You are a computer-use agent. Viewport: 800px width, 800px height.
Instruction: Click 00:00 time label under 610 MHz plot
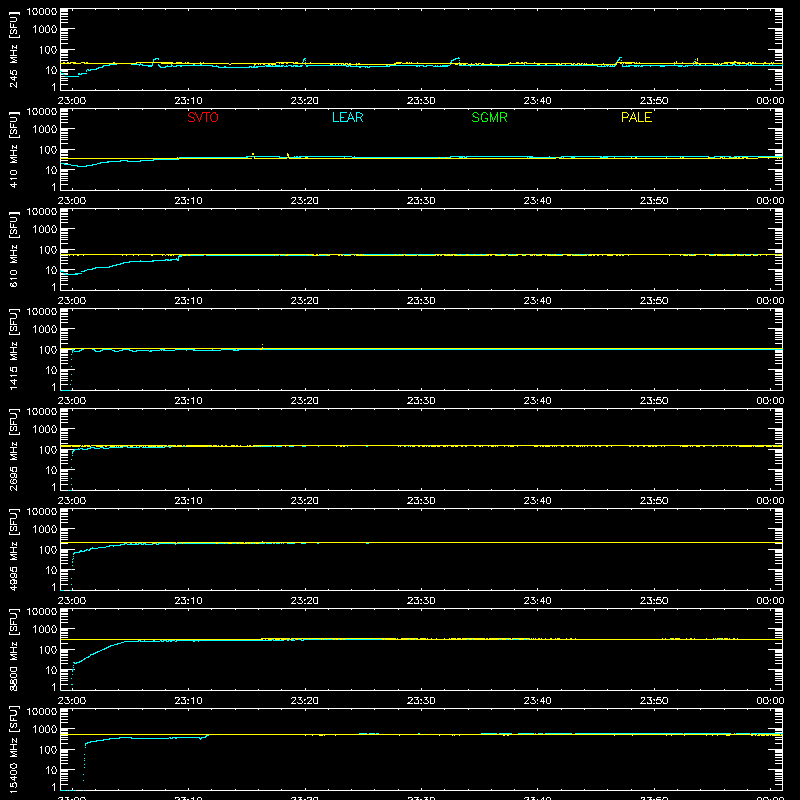pos(770,301)
